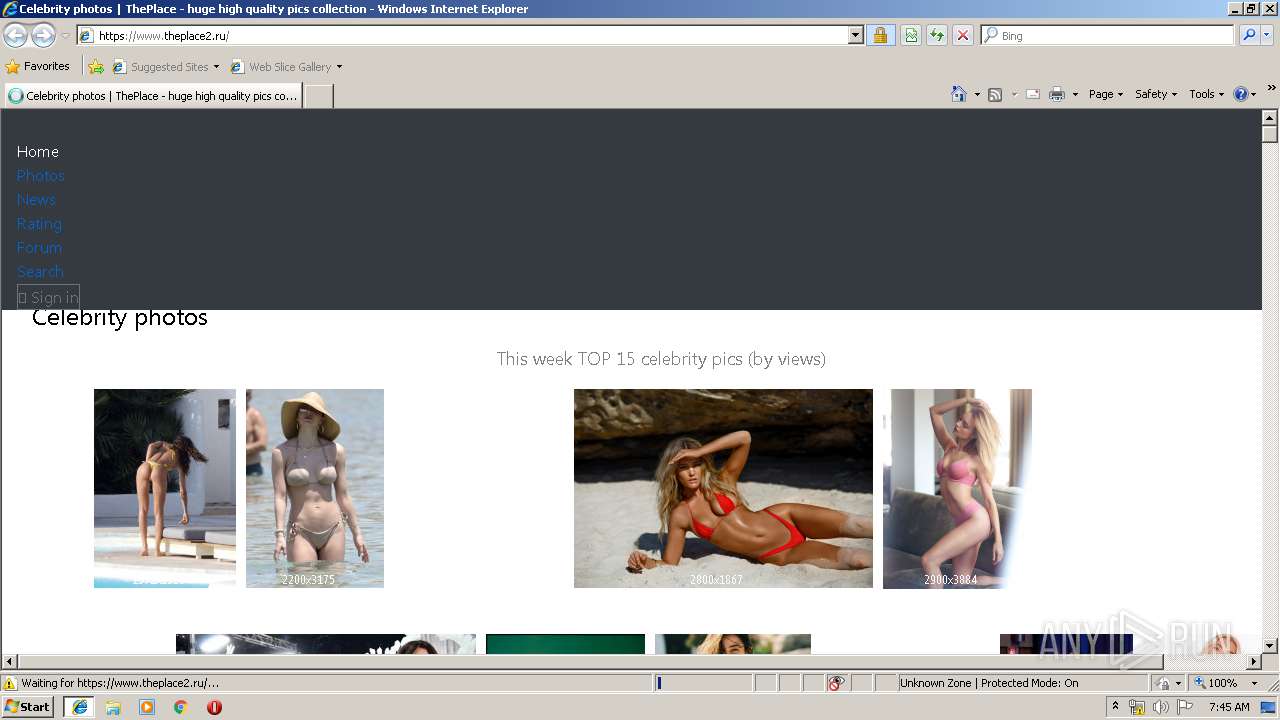Click the taskbar clock 7:45 AM
Viewport: 1280px width, 720px height.
(1229, 707)
